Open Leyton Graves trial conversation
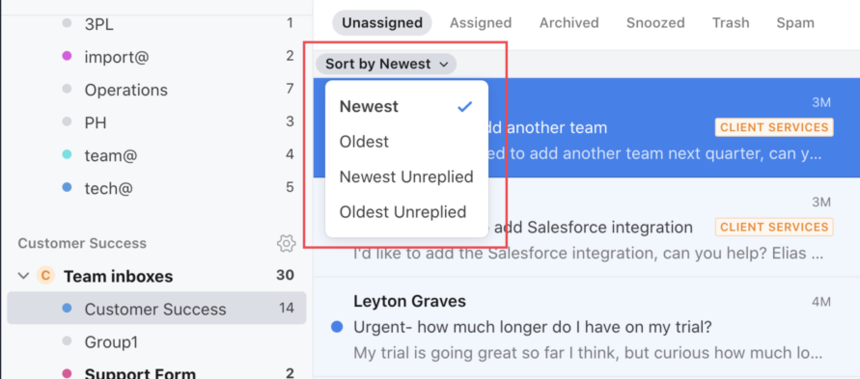 [x=586, y=327]
